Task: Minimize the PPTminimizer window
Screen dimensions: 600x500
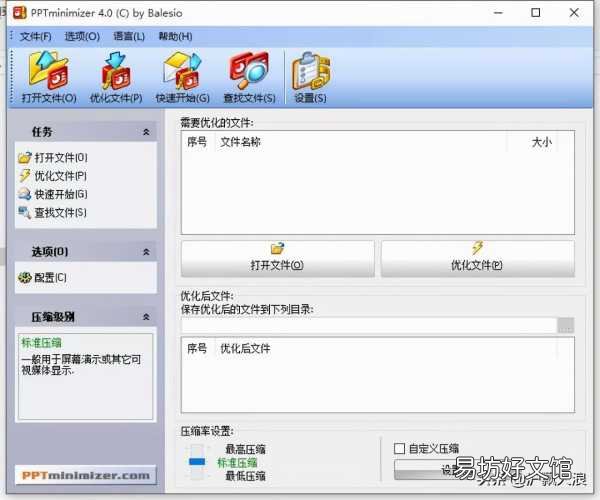Action: click(498, 13)
